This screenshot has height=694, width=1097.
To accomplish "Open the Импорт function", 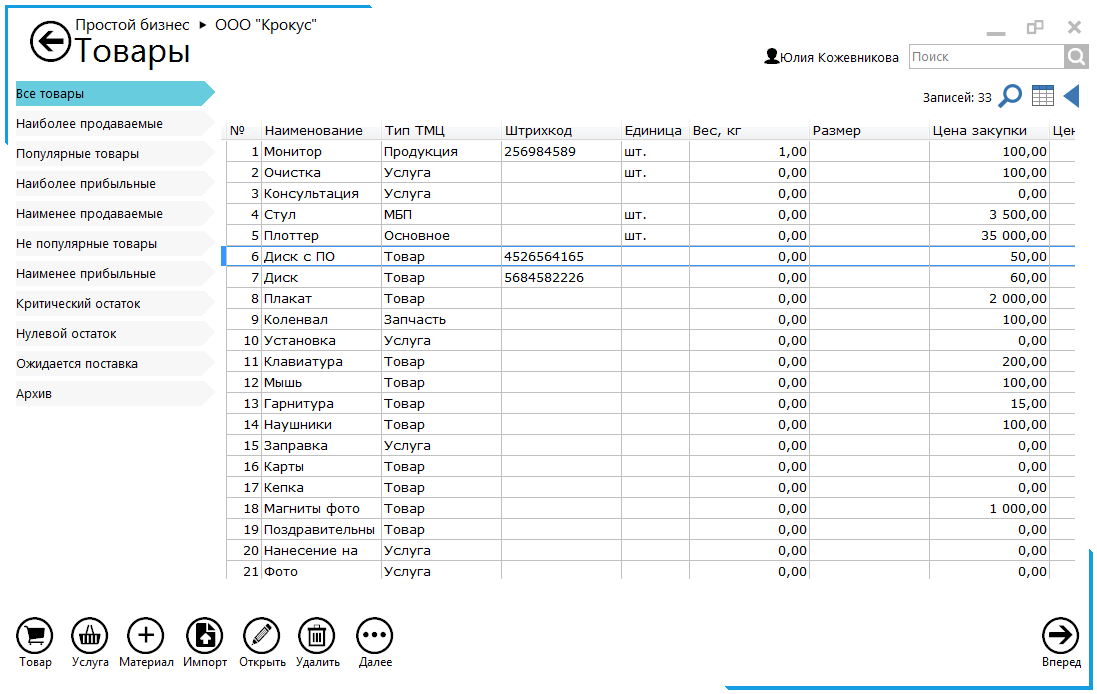I will pos(204,635).
